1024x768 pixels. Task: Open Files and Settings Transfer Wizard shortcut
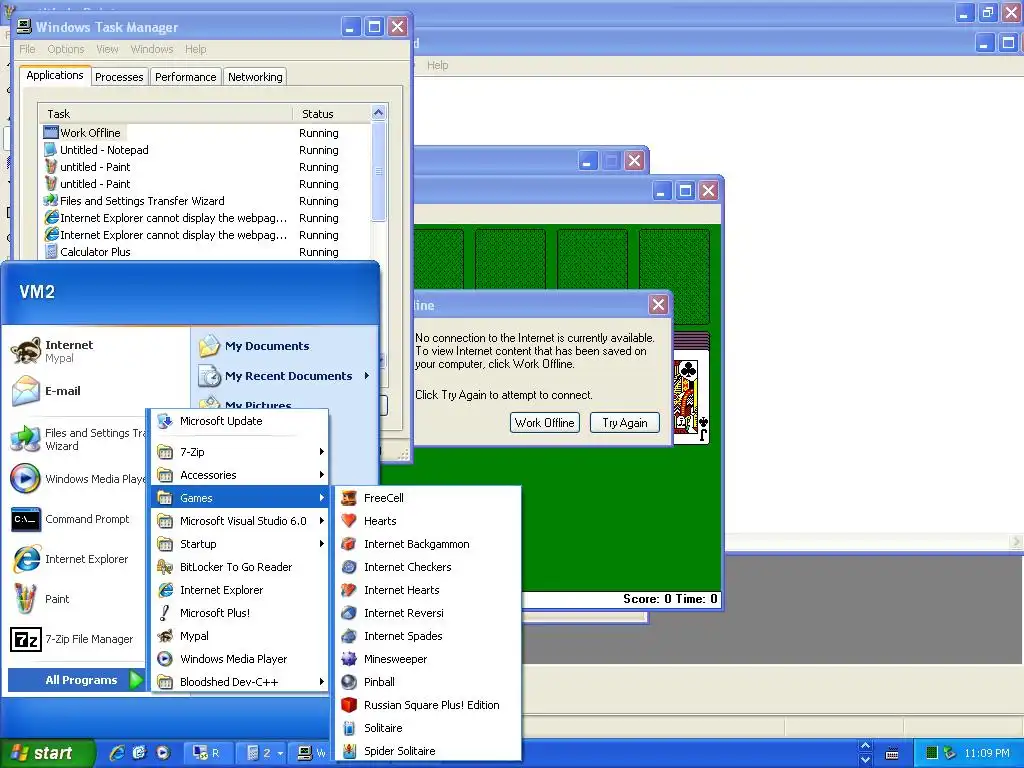[x=76, y=439]
